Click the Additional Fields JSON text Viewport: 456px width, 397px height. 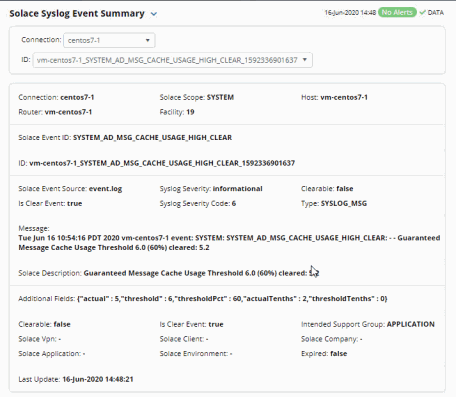(232, 299)
